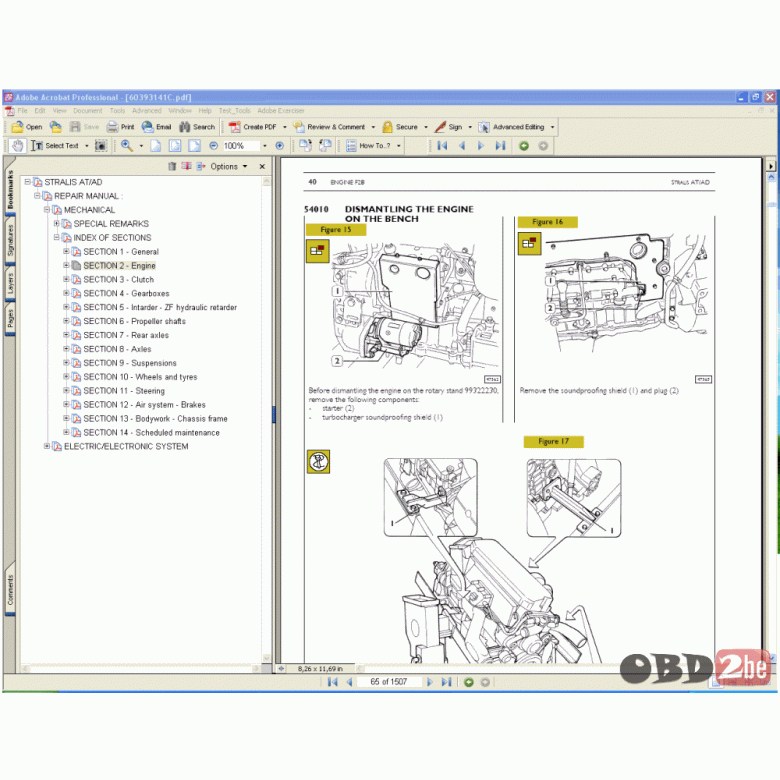The width and height of the screenshot is (780, 780).
Task: Switch to the Layers side tab
Action: click(10, 284)
